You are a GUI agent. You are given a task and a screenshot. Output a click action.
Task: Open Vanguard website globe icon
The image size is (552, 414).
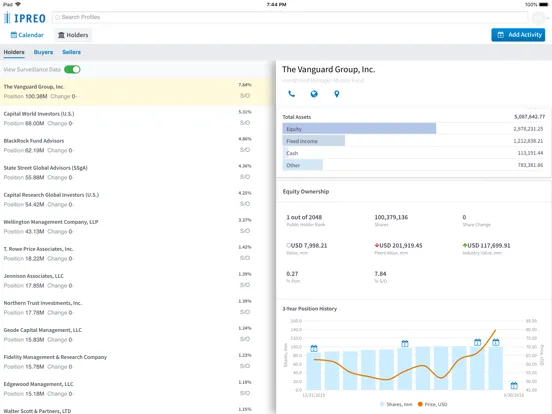[x=314, y=94]
